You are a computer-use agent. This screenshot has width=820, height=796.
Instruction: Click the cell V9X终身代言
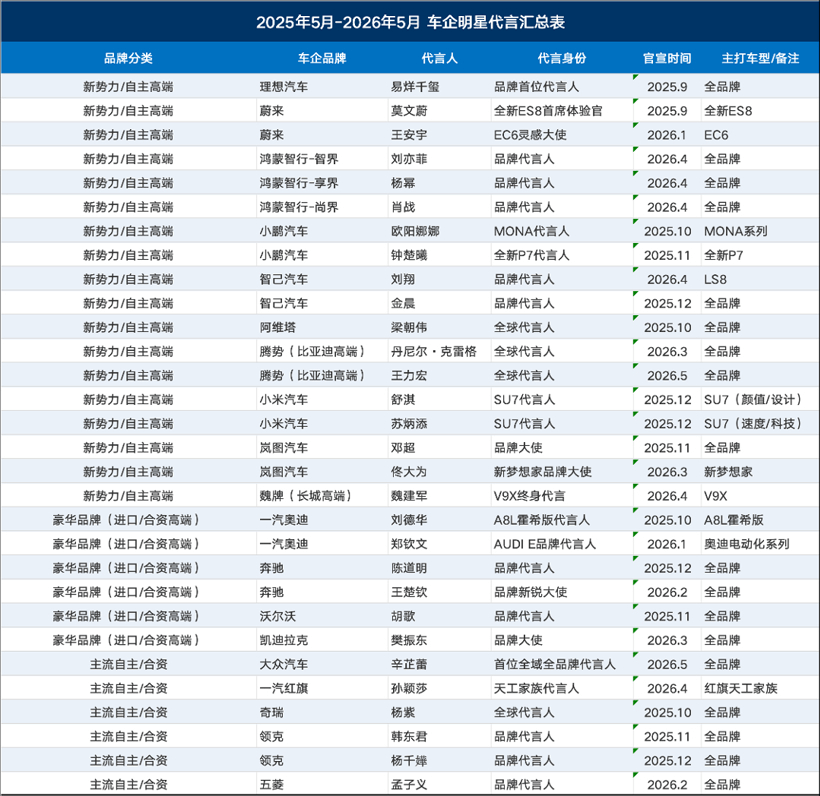(x=530, y=496)
